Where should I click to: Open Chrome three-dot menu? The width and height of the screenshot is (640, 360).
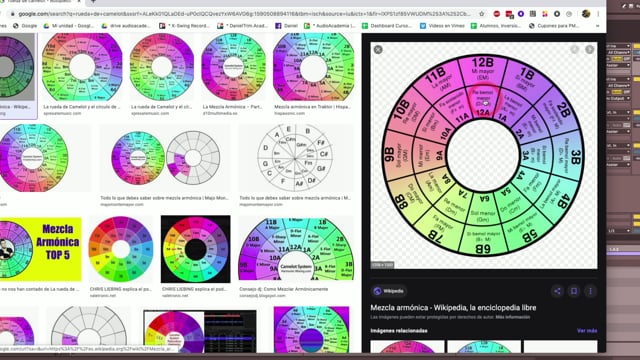click(598, 14)
